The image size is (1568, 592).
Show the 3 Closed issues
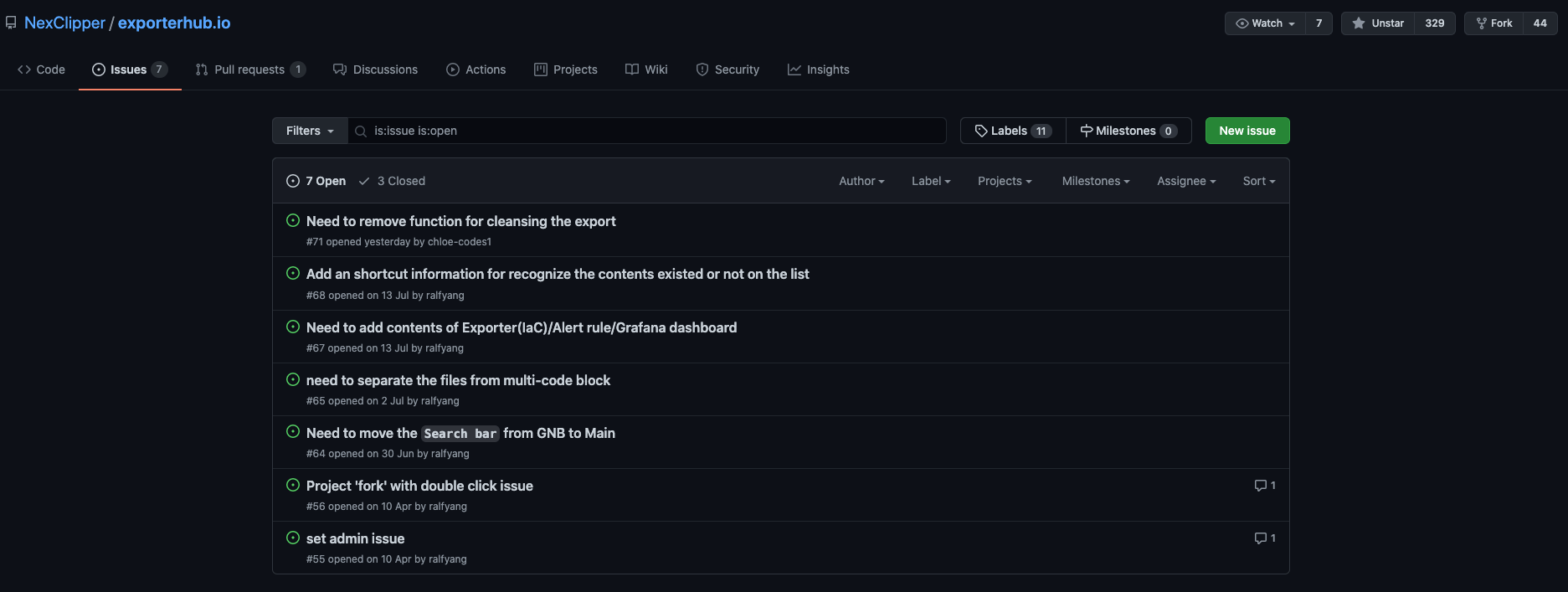pyautogui.click(x=392, y=181)
